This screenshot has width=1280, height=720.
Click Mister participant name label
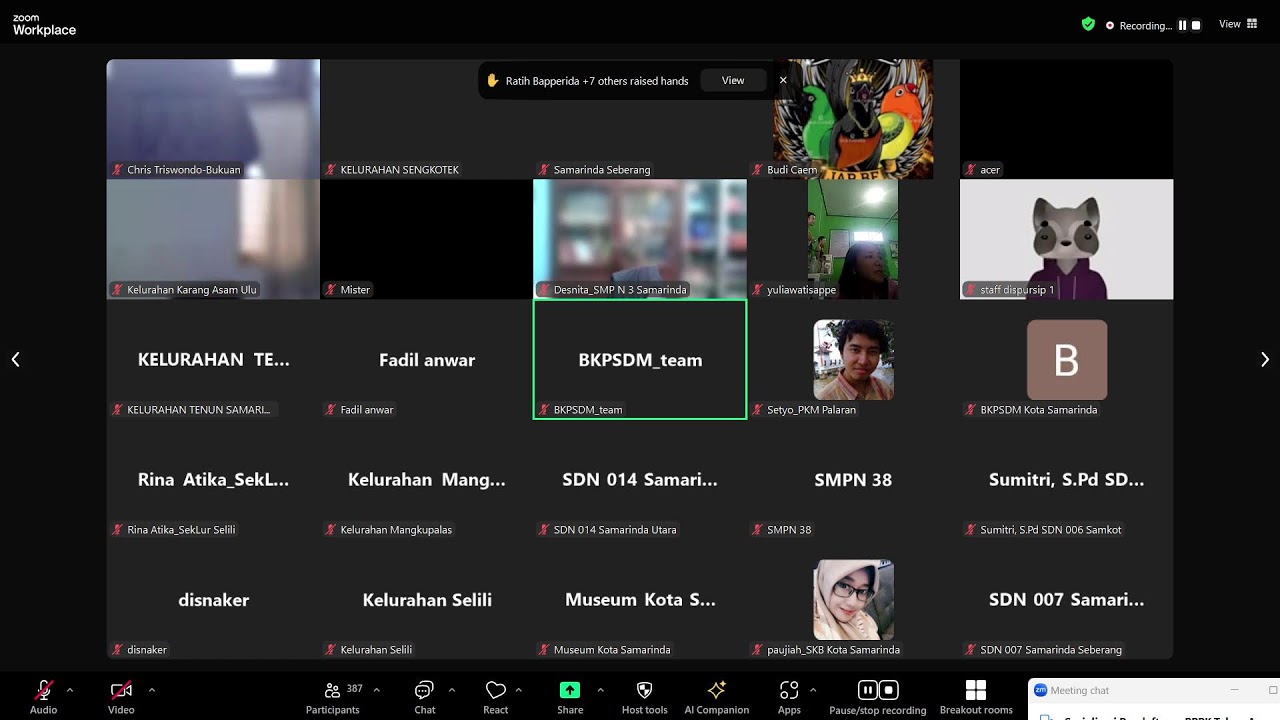tap(355, 290)
